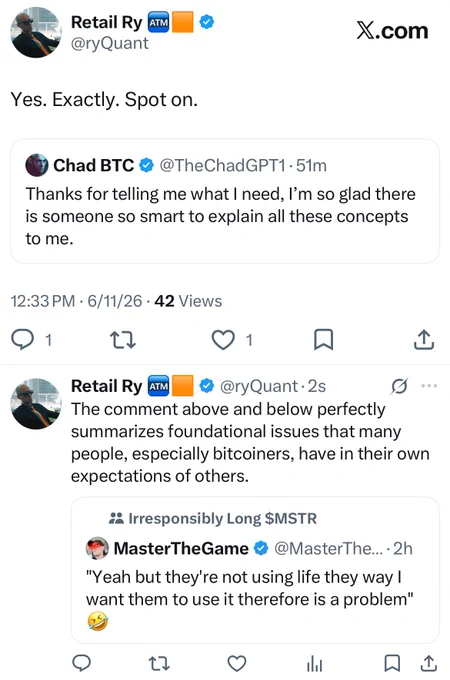The image size is (450, 680).
Task: Repost the second Retail Ry post
Action: [159, 663]
